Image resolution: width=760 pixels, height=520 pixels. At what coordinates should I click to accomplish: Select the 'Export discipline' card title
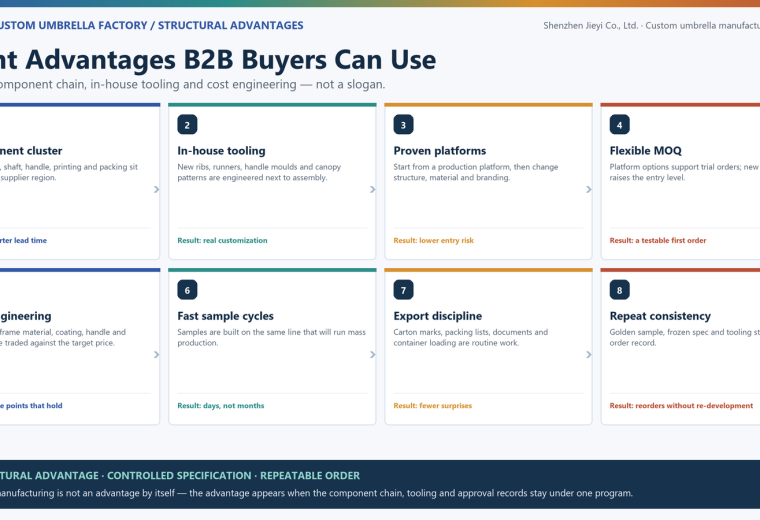[x=438, y=316]
